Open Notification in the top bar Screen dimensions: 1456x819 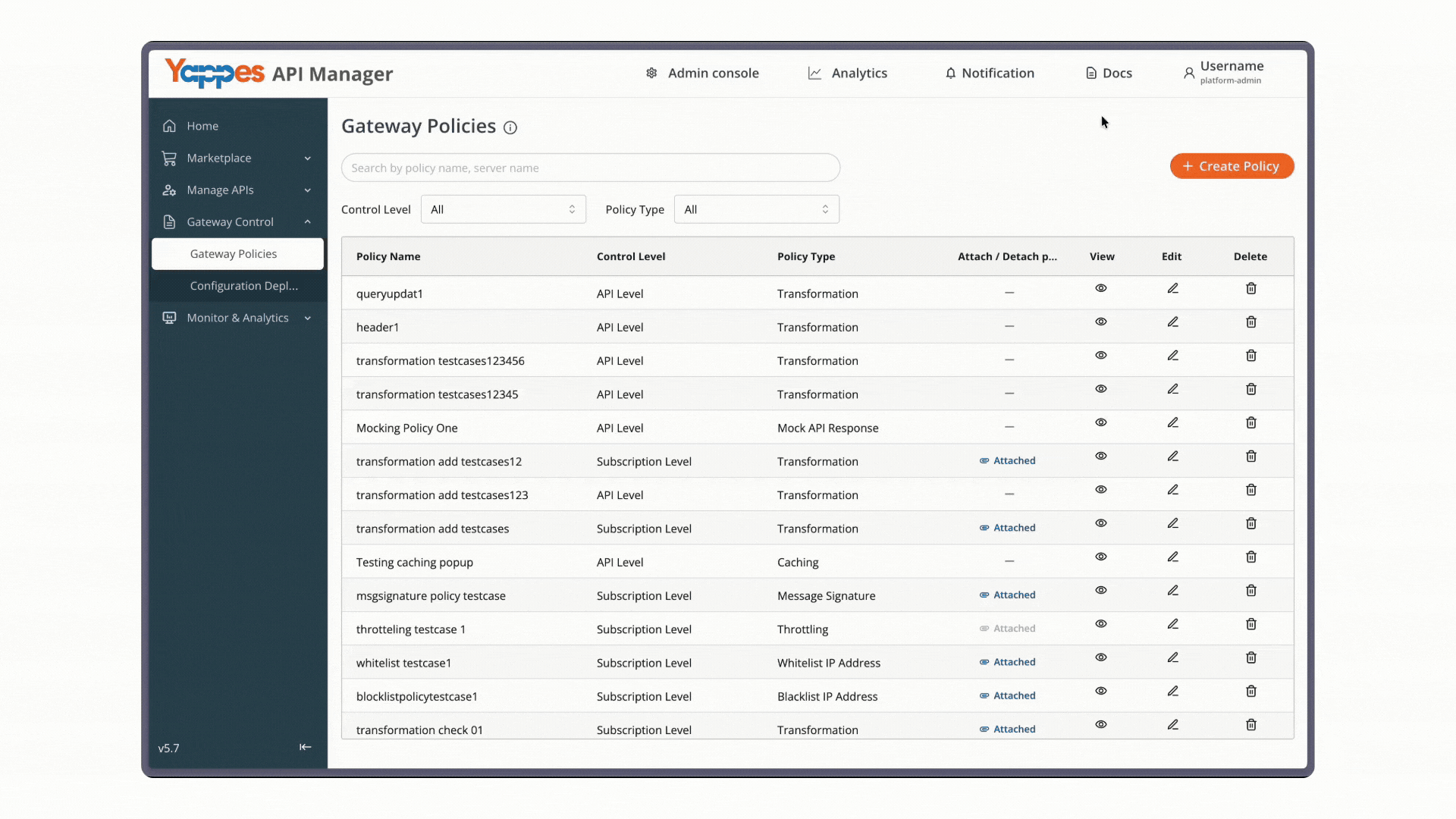point(990,73)
